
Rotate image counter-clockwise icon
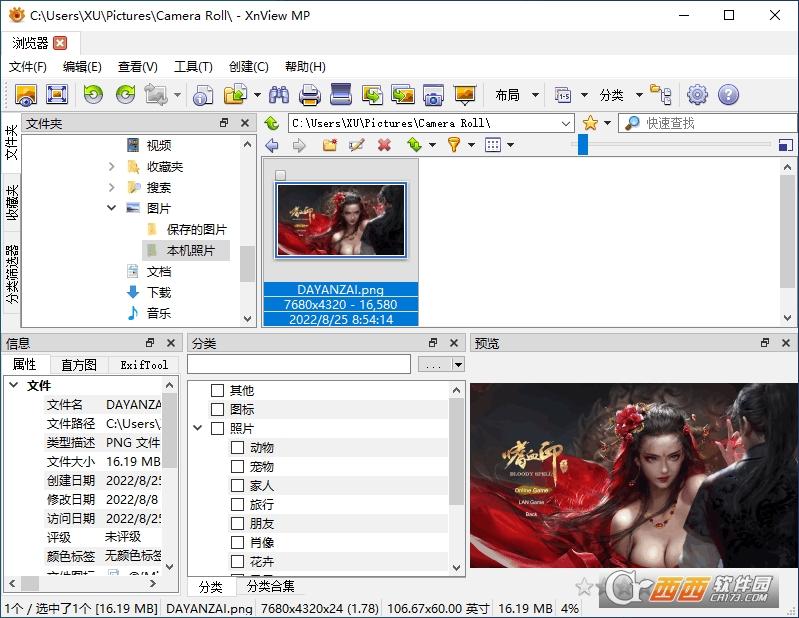93,95
